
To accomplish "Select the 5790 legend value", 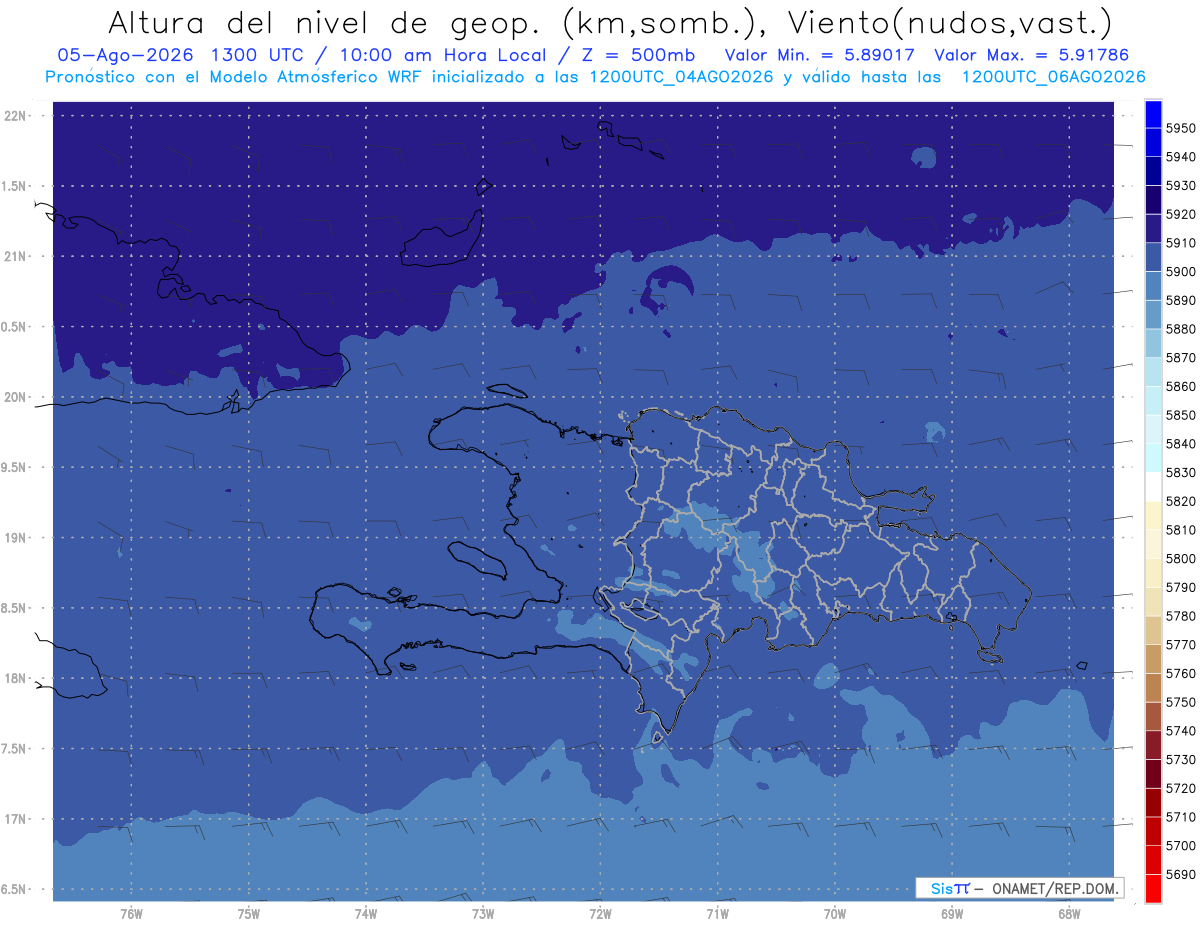I will 1181,587.
